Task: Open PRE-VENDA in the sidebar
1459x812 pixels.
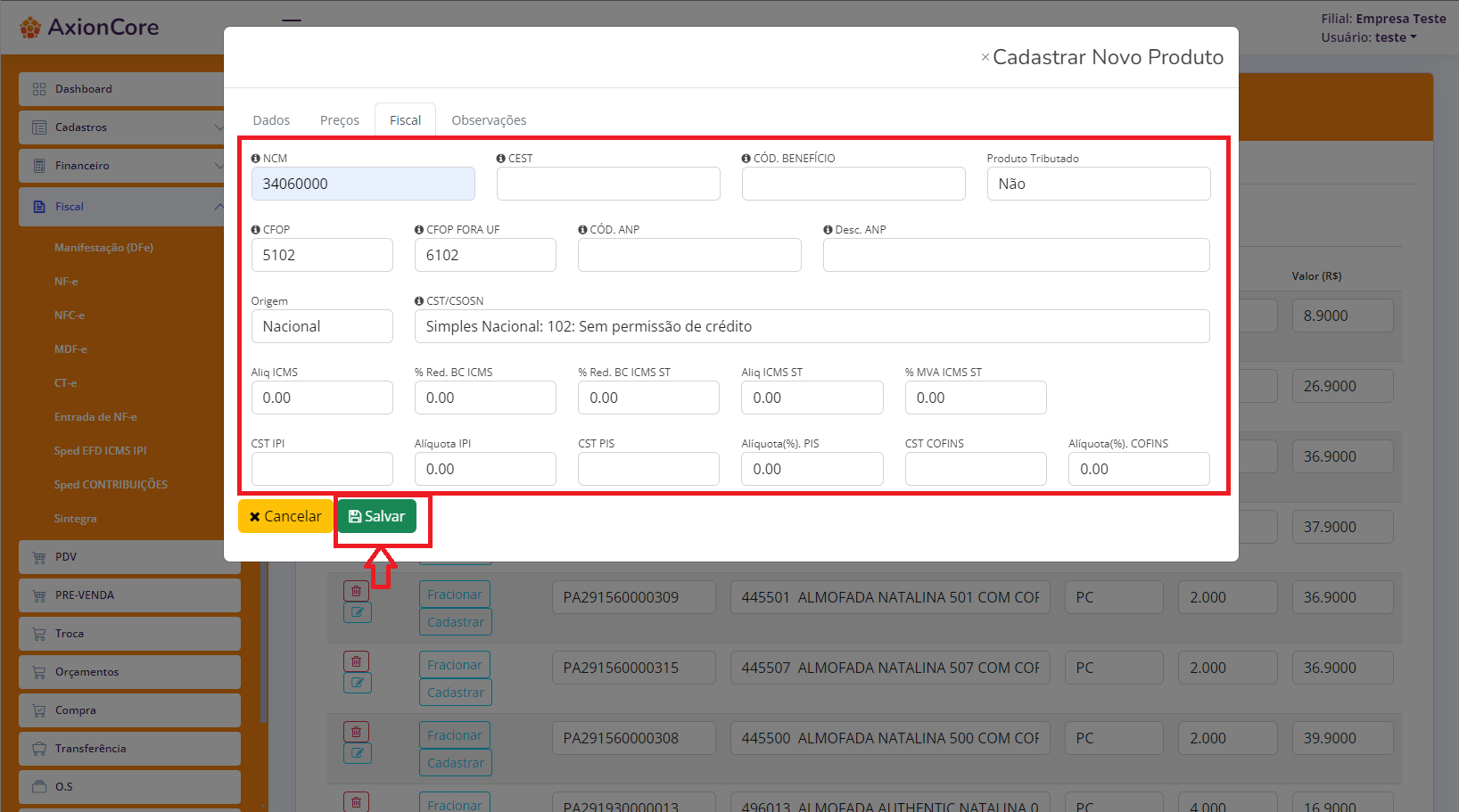Action: pos(129,595)
